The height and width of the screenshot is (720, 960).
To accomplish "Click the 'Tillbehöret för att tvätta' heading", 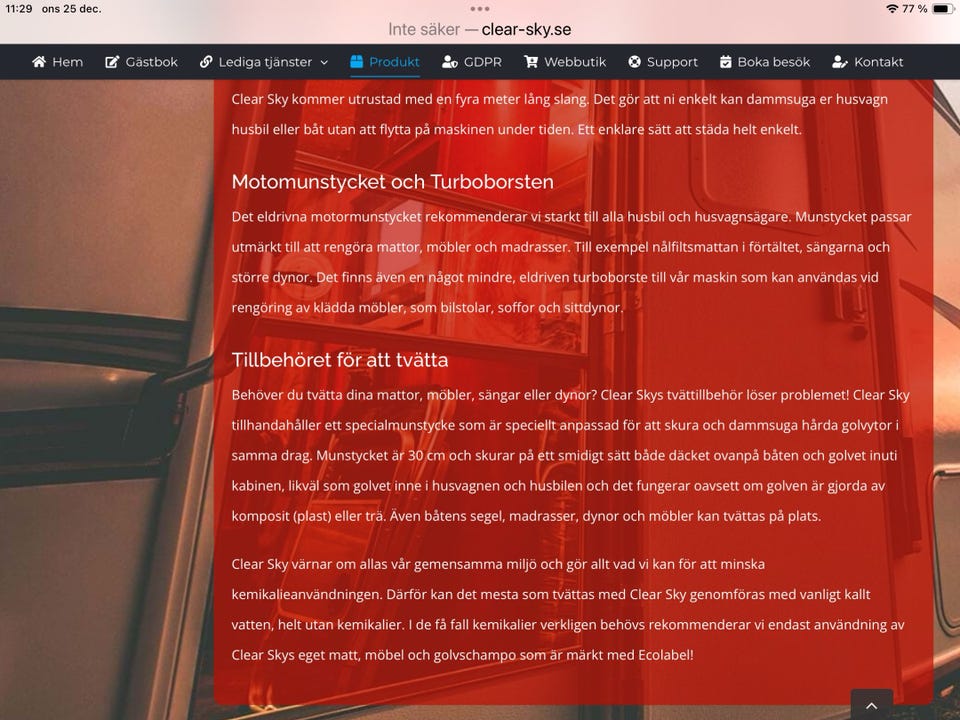I will tap(340, 360).
